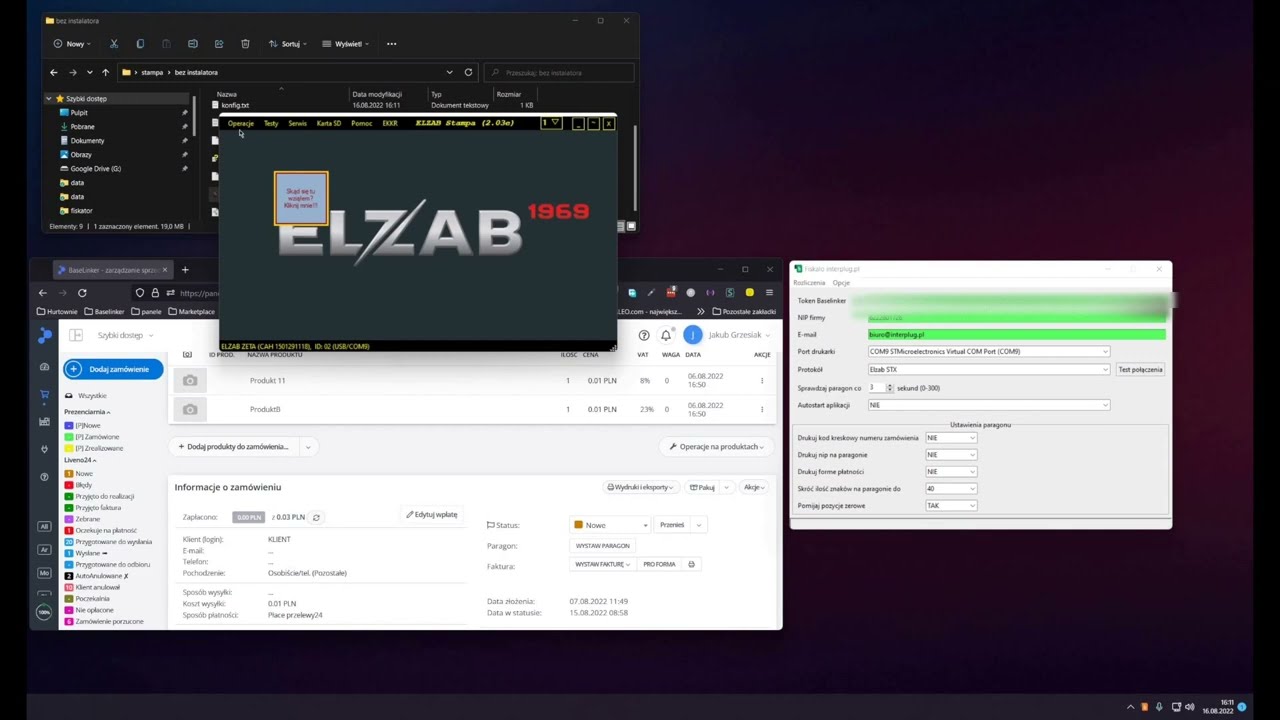
Task: Click the E-mail field in Fiskaro
Action: coord(1017,335)
